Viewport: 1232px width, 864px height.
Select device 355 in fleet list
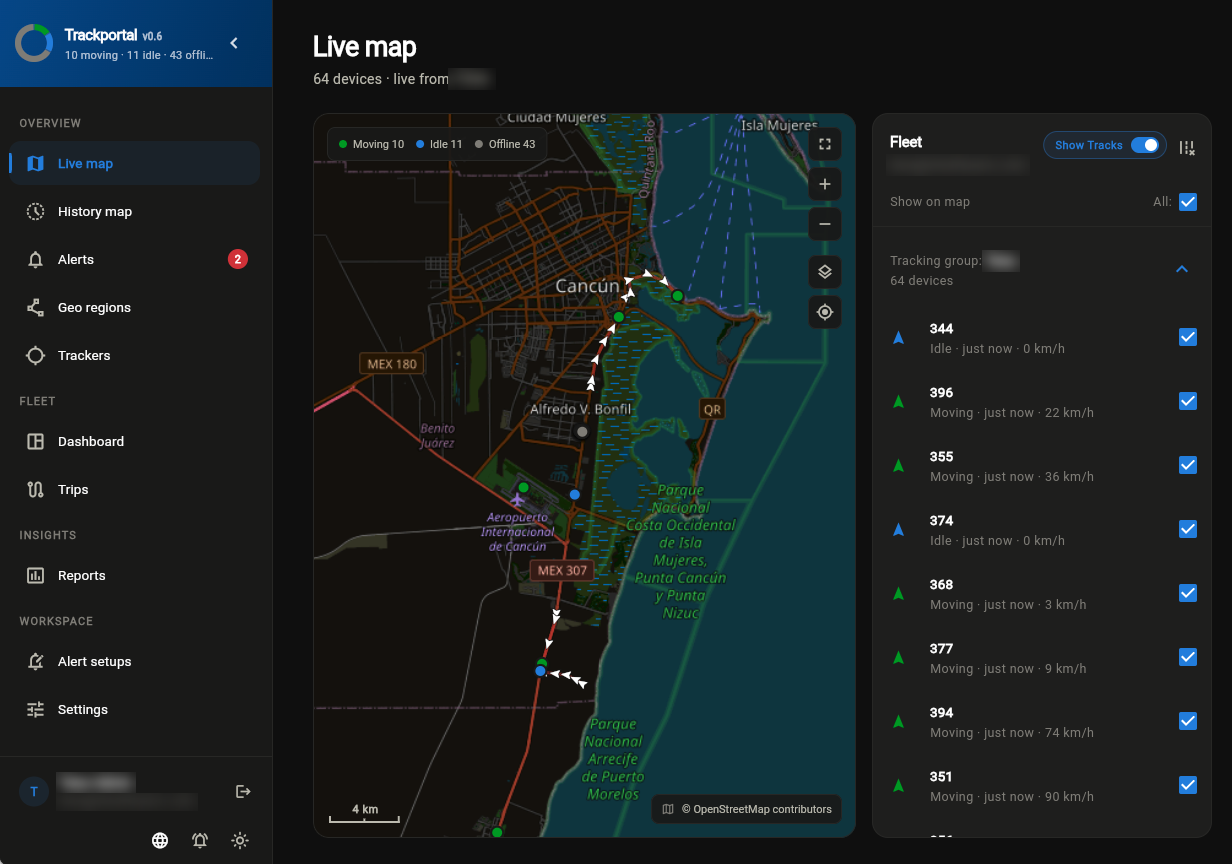tap(1042, 466)
